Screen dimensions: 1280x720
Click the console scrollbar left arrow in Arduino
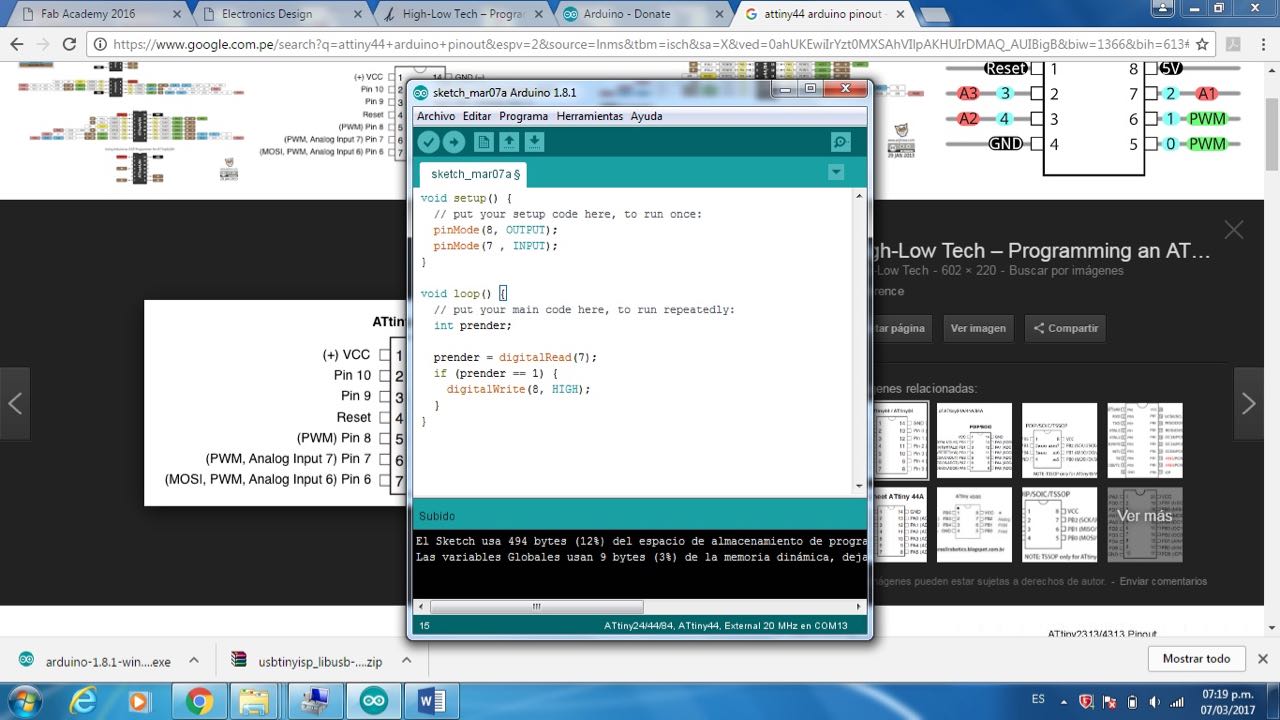420,606
